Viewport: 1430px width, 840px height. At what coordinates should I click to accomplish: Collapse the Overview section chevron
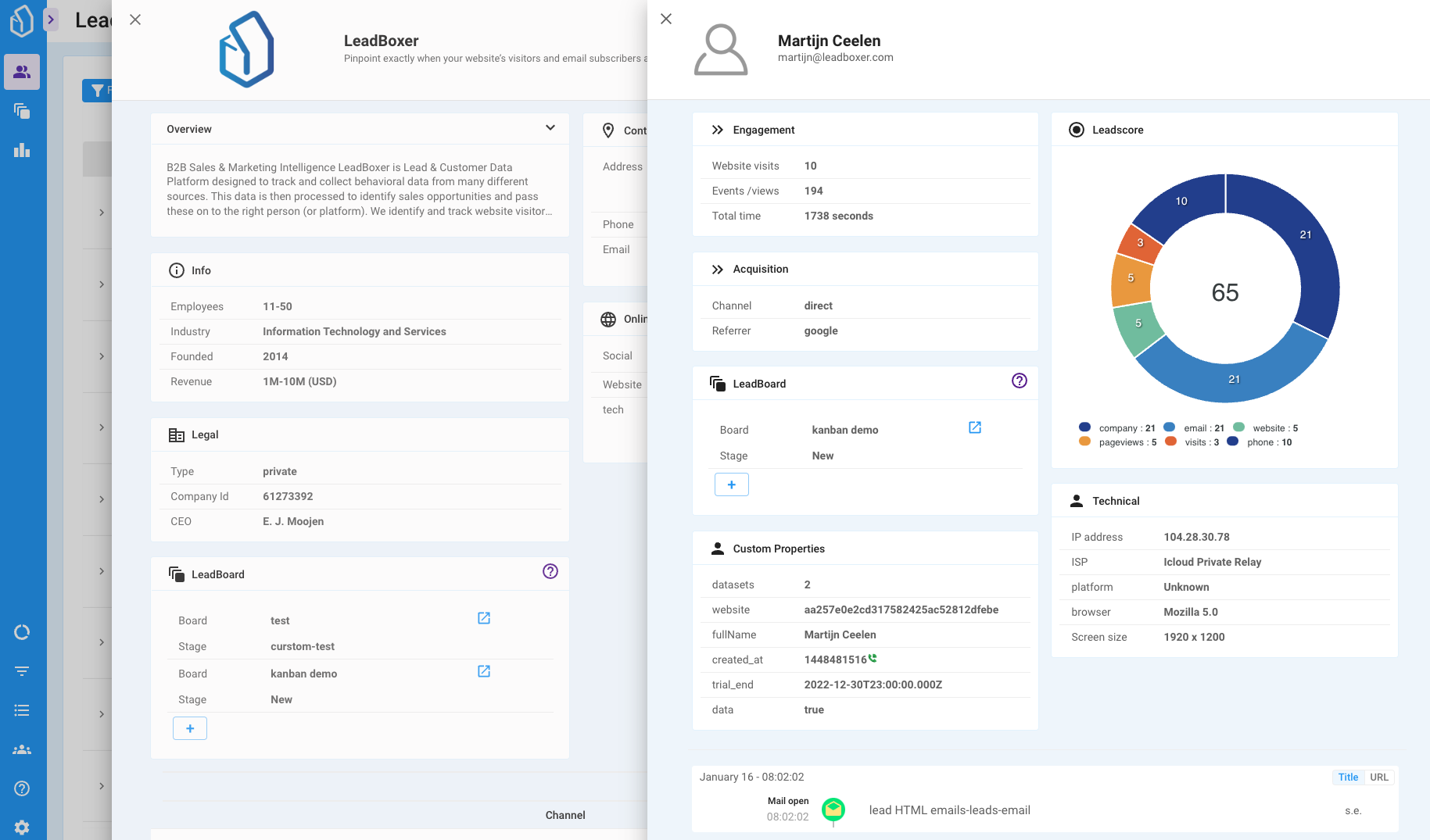(550, 128)
